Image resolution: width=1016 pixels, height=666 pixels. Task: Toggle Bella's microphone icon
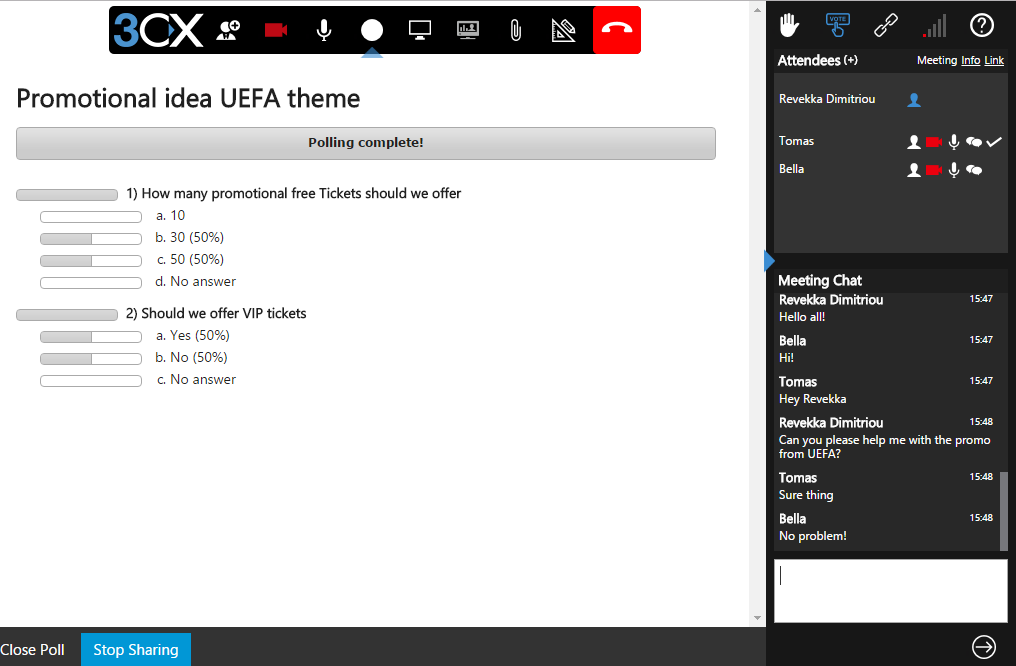pyautogui.click(x=954, y=170)
